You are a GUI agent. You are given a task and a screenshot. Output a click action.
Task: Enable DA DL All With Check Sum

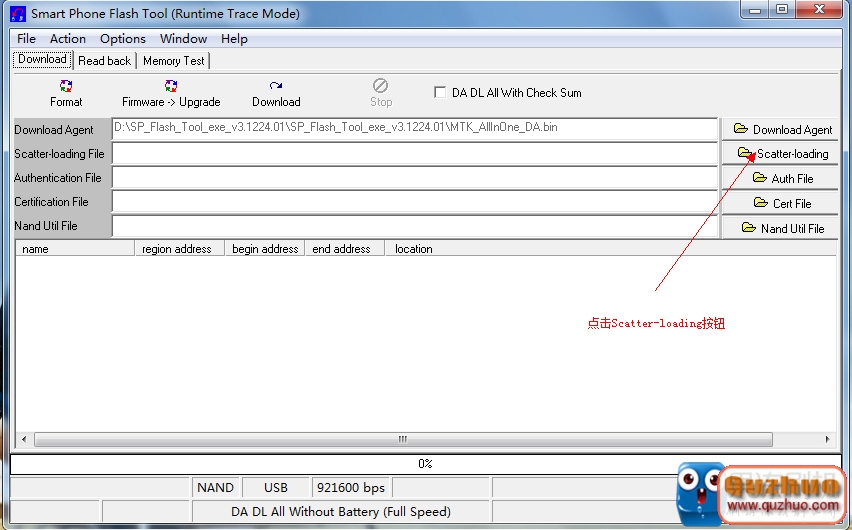[440, 92]
